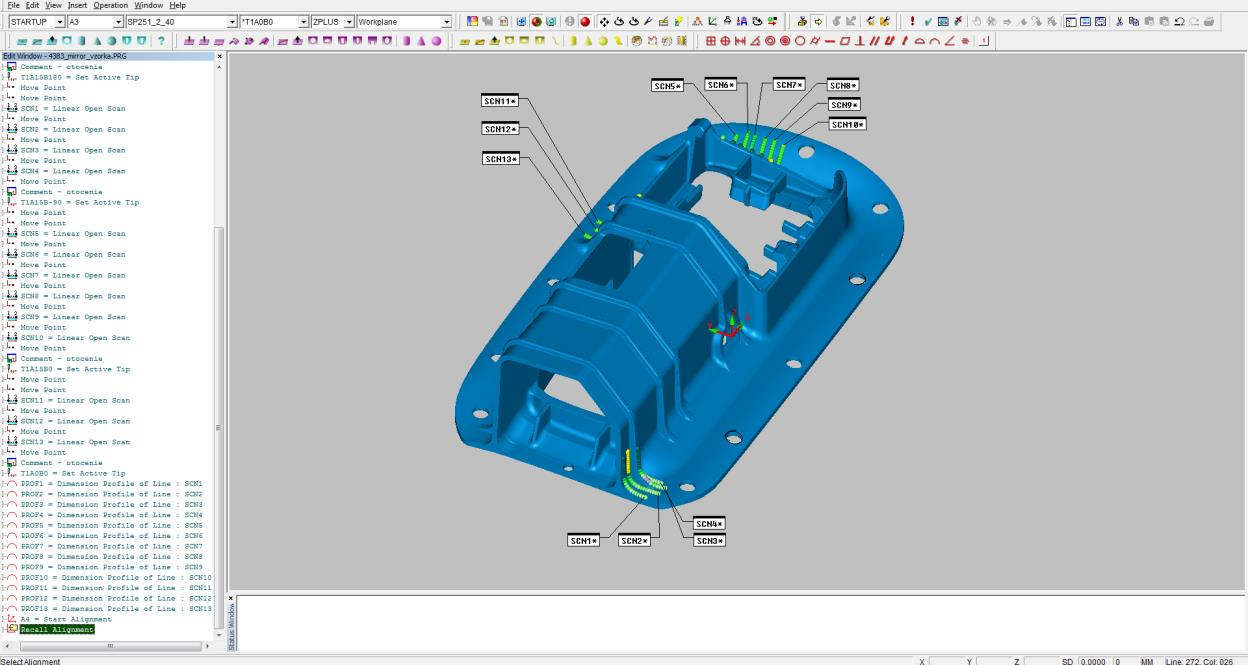Close the Edit Window panel

pos(220,56)
